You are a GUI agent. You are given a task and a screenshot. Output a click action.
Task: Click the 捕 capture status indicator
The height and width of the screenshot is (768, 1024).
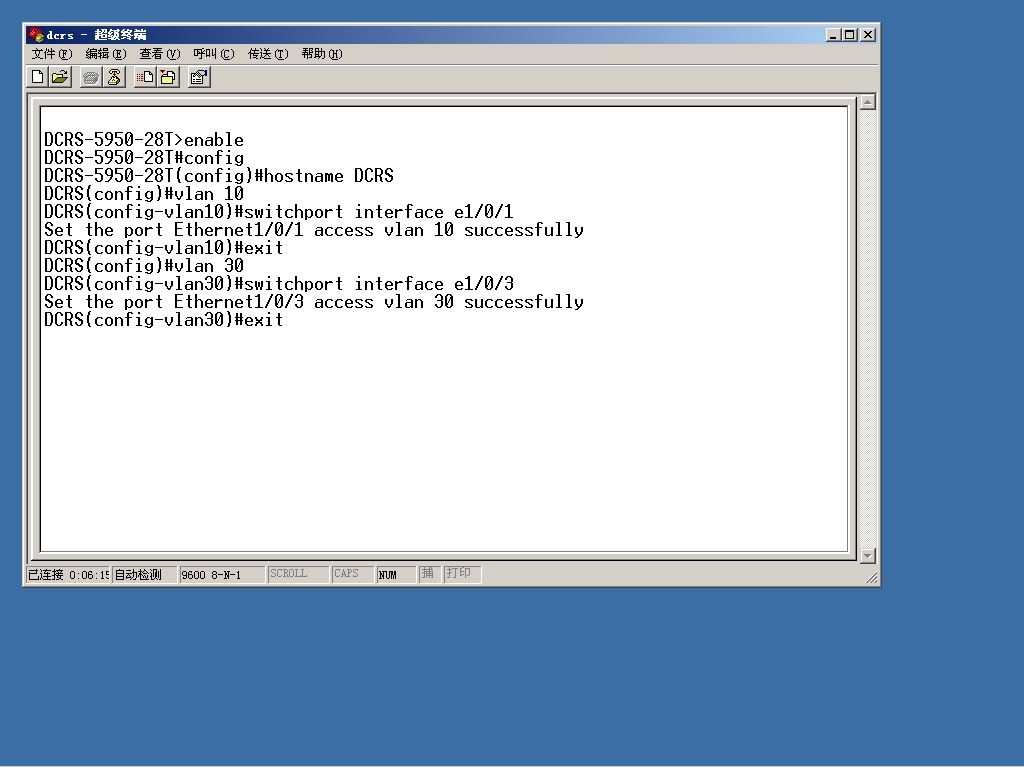tap(429, 574)
